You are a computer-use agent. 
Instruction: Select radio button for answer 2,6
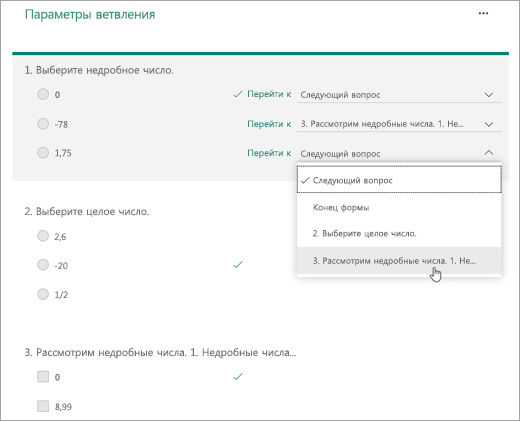click(43, 236)
